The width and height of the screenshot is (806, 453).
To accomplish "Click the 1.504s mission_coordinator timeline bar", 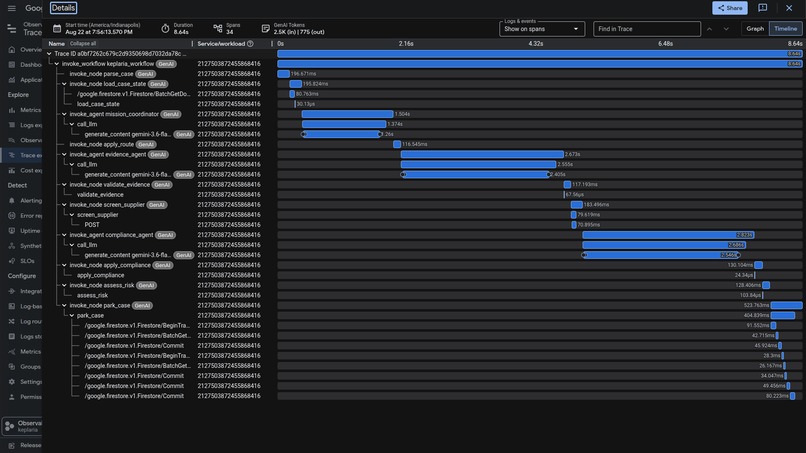I will pyautogui.click(x=347, y=114).
